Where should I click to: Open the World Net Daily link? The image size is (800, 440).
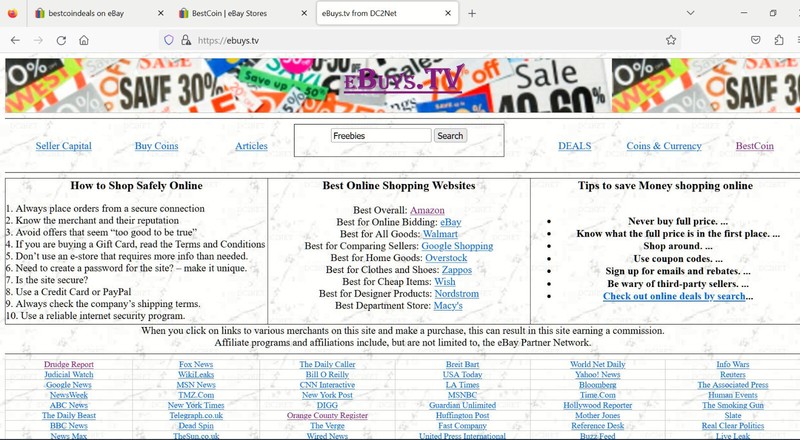597,364
